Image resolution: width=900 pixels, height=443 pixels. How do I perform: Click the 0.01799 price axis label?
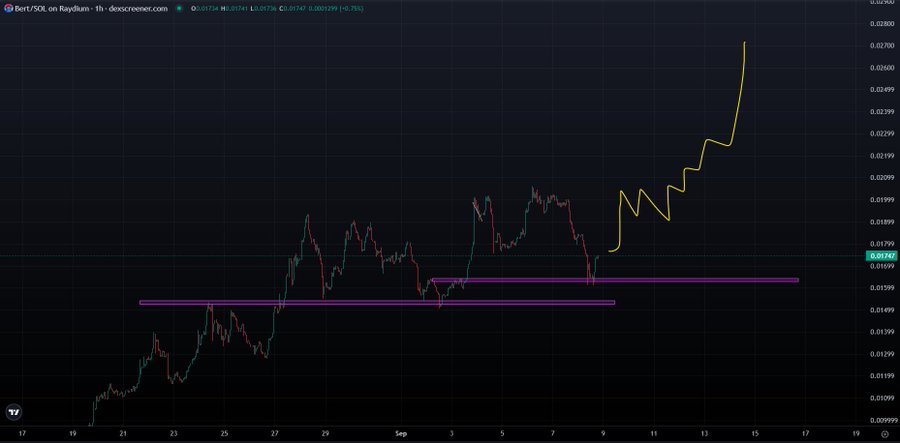883,244
